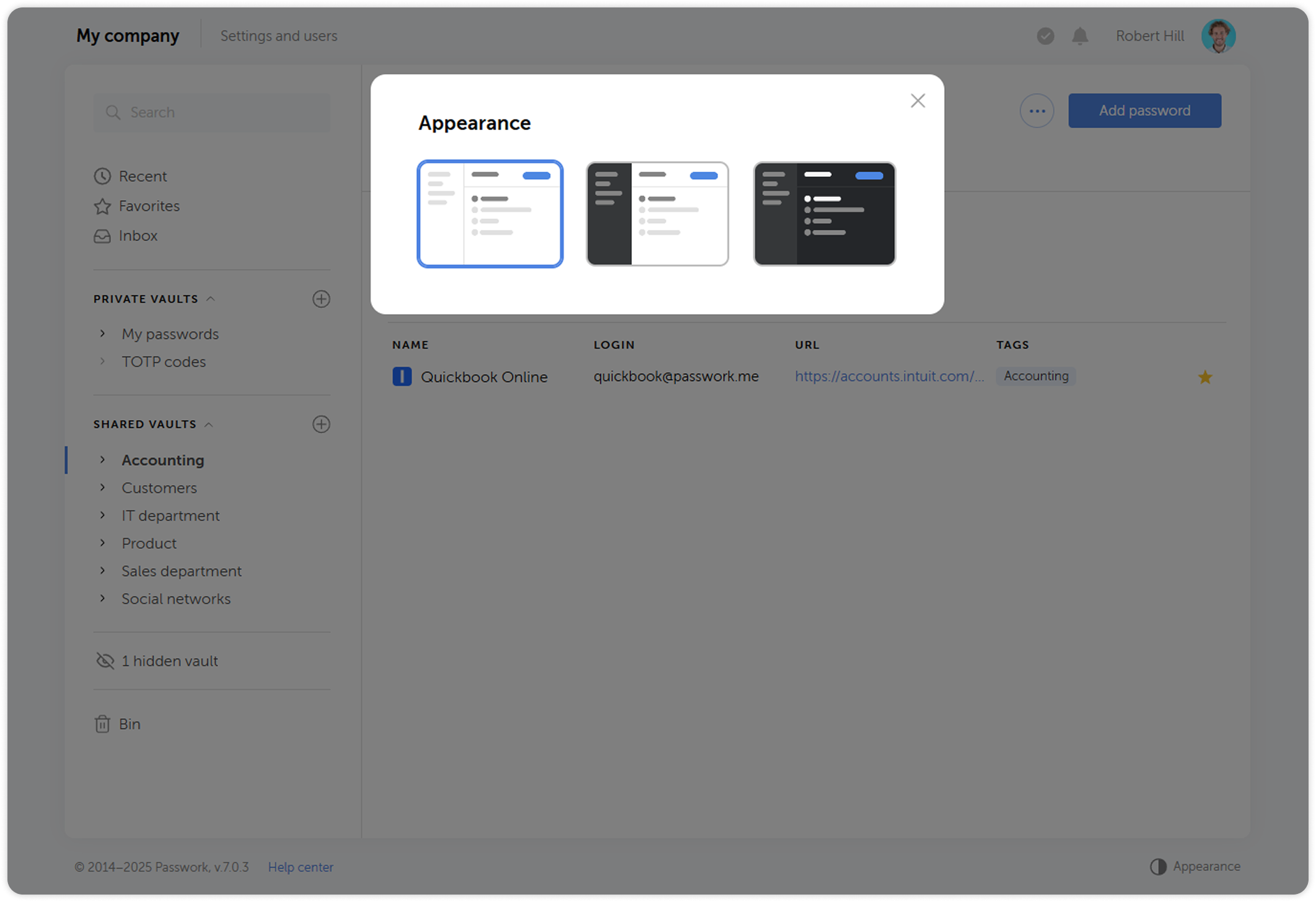Select the mixed light-dark theme preview
This screenshot has height=902, width=1316.
coord(657,214)
